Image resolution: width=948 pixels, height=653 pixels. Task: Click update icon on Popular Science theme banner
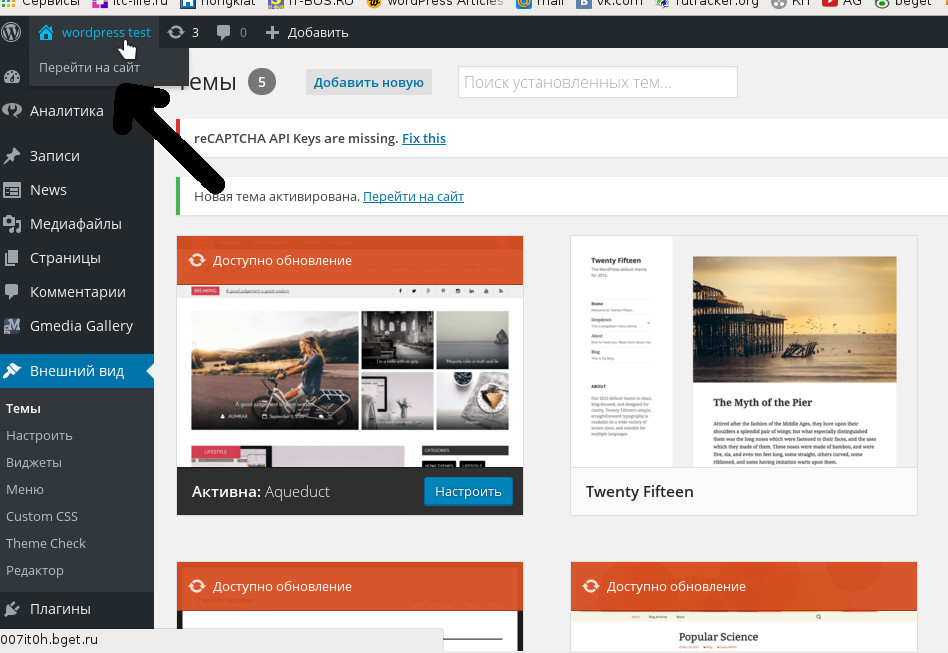click(x=591, y=586)
